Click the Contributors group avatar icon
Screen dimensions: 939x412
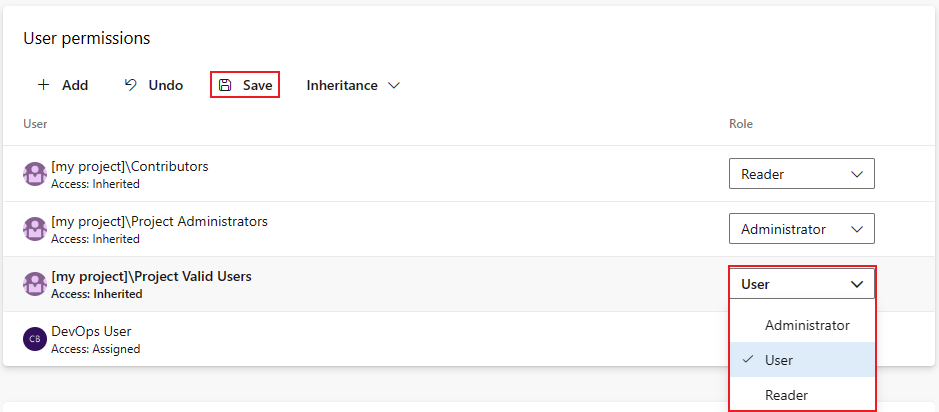pyautogui.click(x=35, y=174)
